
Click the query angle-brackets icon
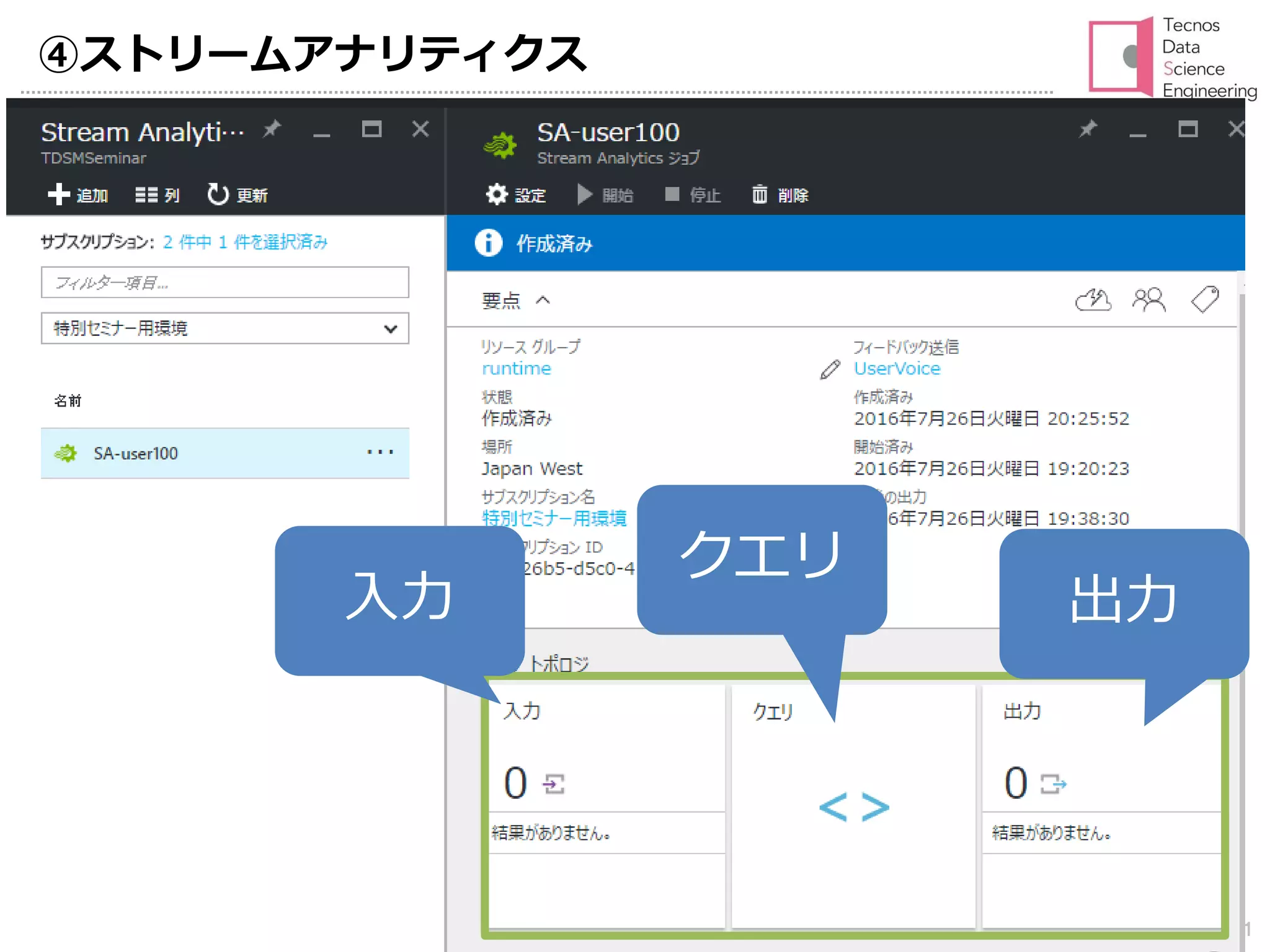854,807
